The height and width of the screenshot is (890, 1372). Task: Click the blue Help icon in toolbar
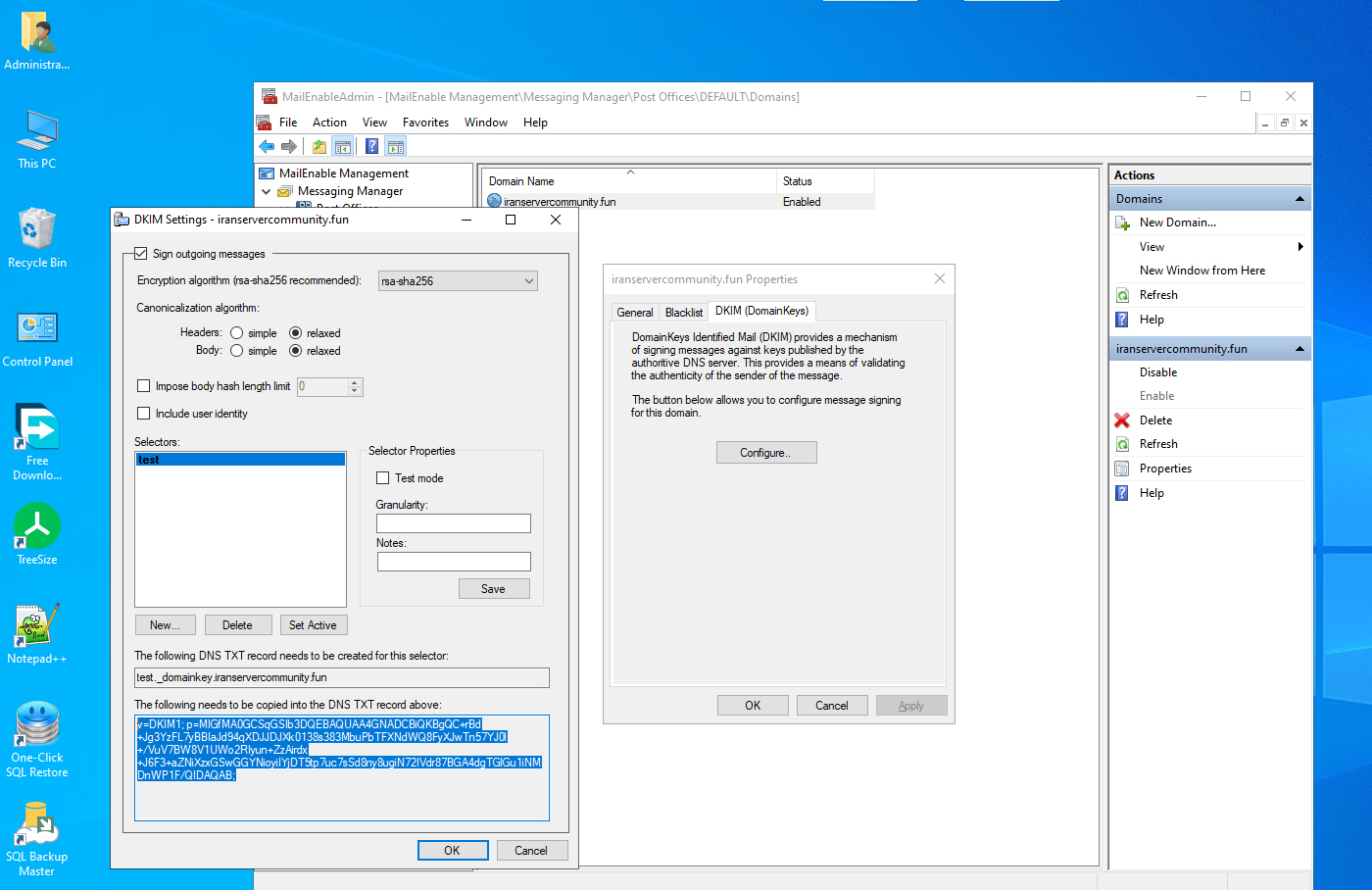click(x=371, y=147)
